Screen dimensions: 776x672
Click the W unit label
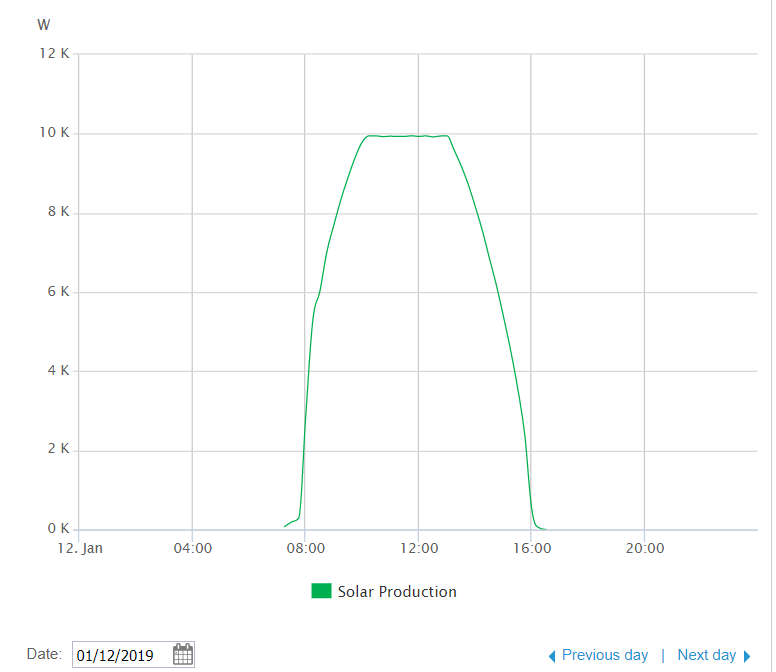pyautogui.click(x=44, y=25)
